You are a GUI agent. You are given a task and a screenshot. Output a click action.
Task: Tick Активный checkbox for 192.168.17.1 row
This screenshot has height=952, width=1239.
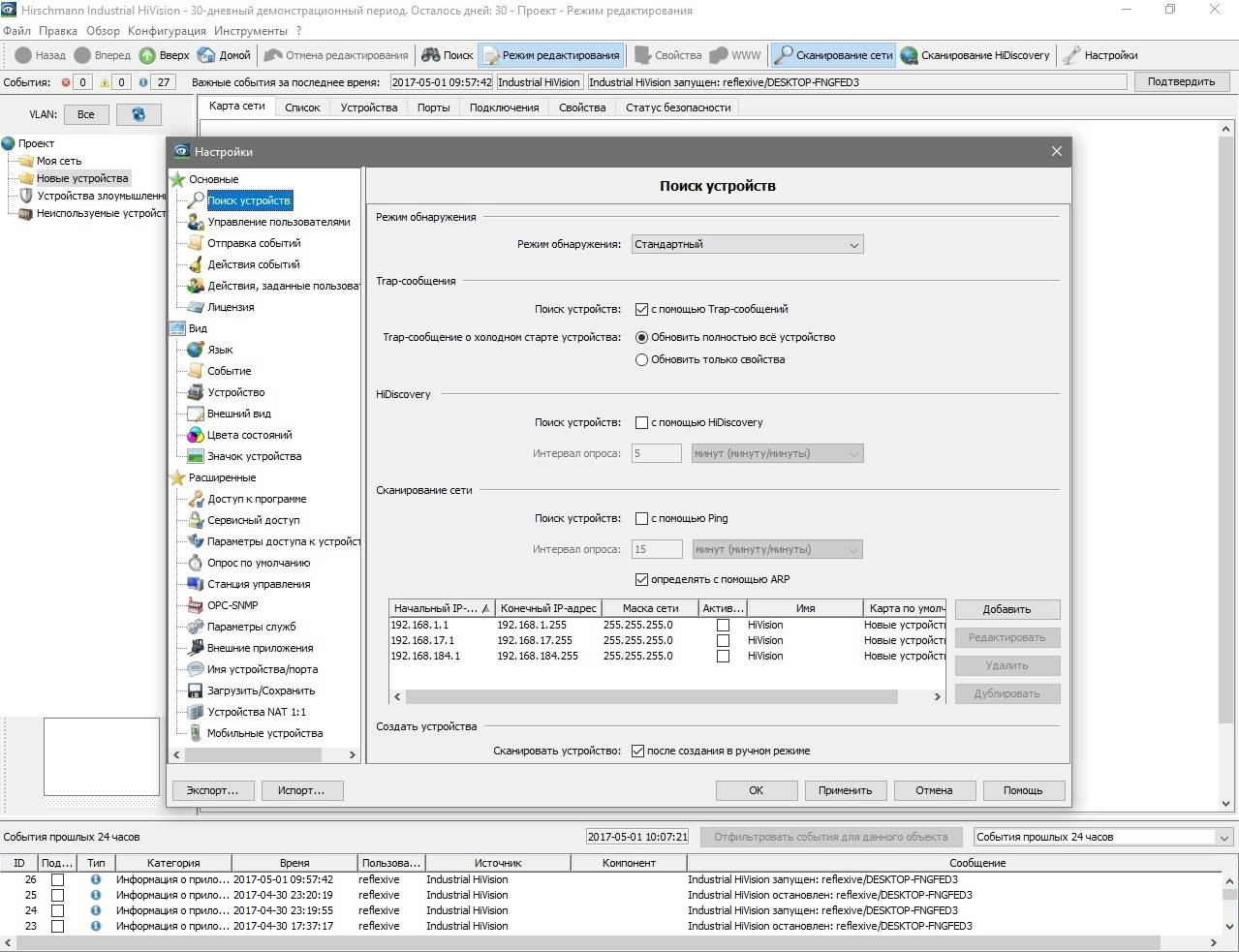(723, 641)
